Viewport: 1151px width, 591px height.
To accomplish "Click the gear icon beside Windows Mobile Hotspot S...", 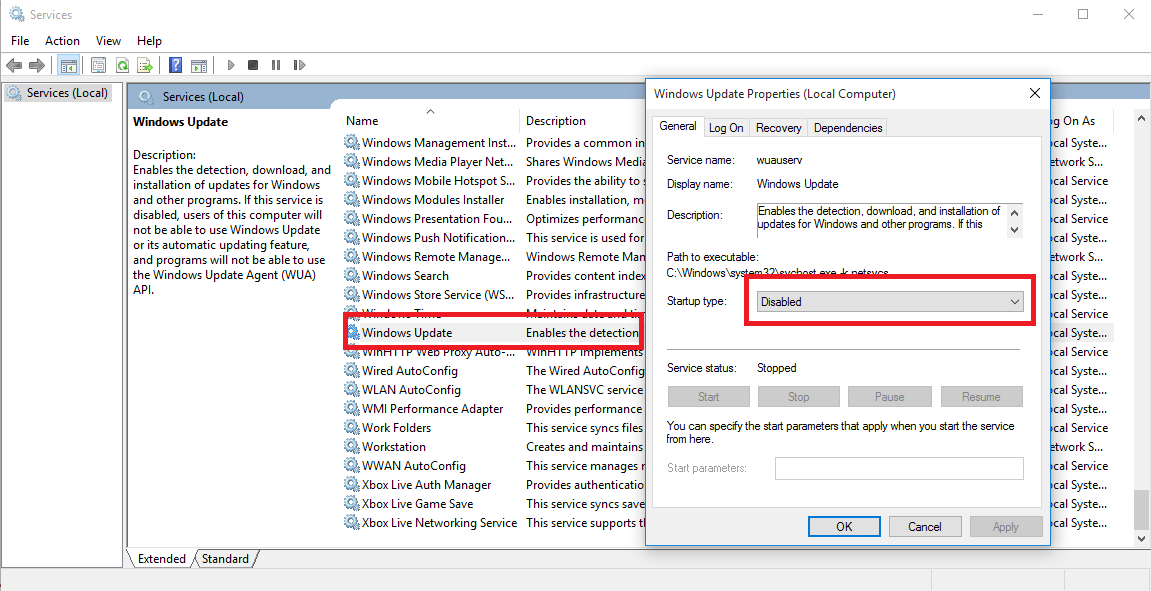I will click(x=352, y=181).
